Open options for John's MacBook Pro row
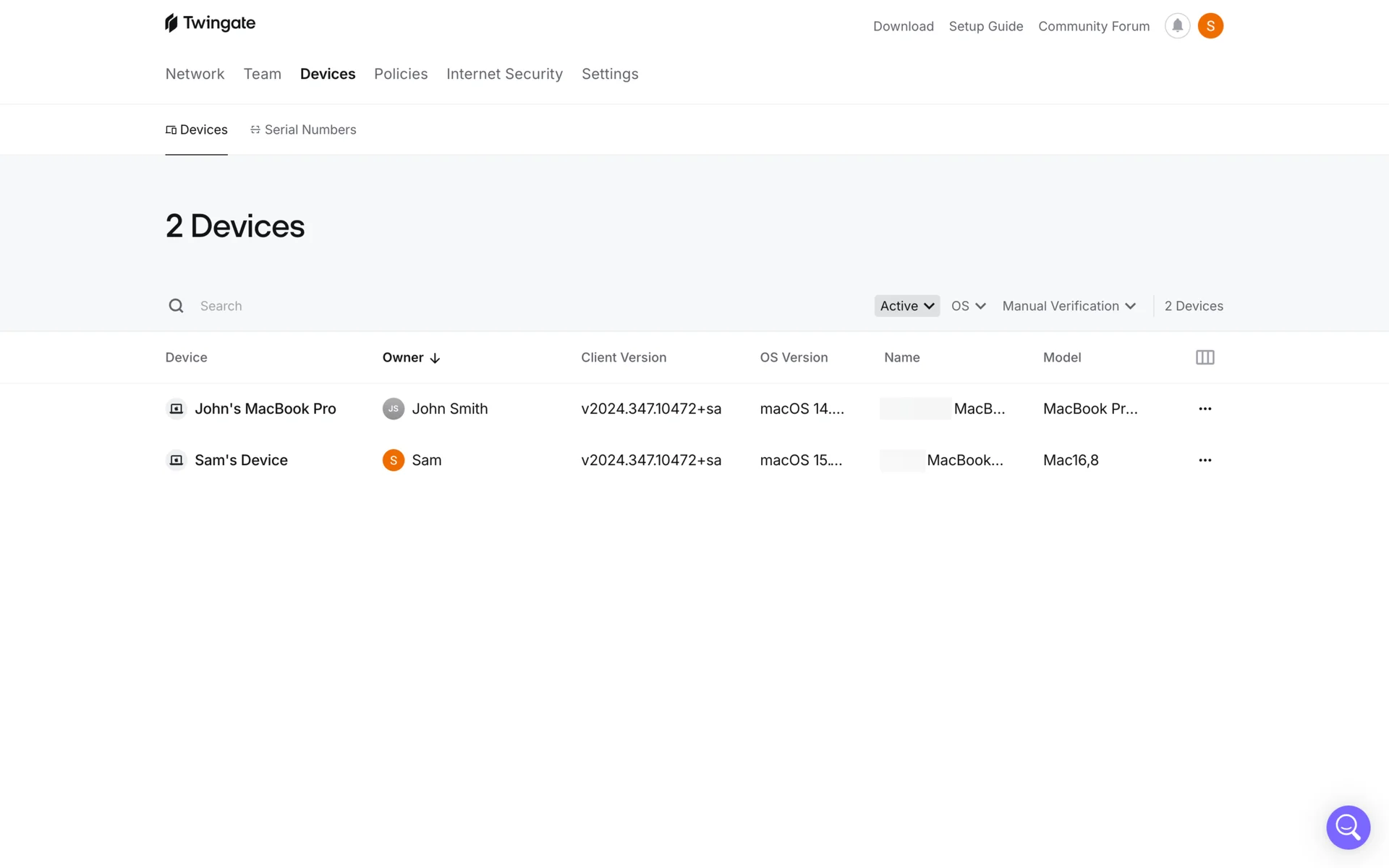Screen dimensions: 1389x868 [1205, 409]
